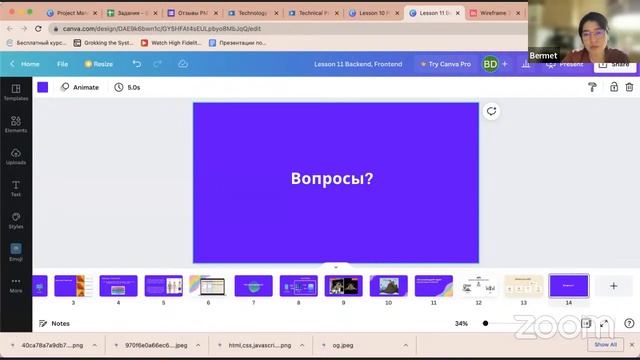Delete the slide with trash icon

(x=629, y=87)
